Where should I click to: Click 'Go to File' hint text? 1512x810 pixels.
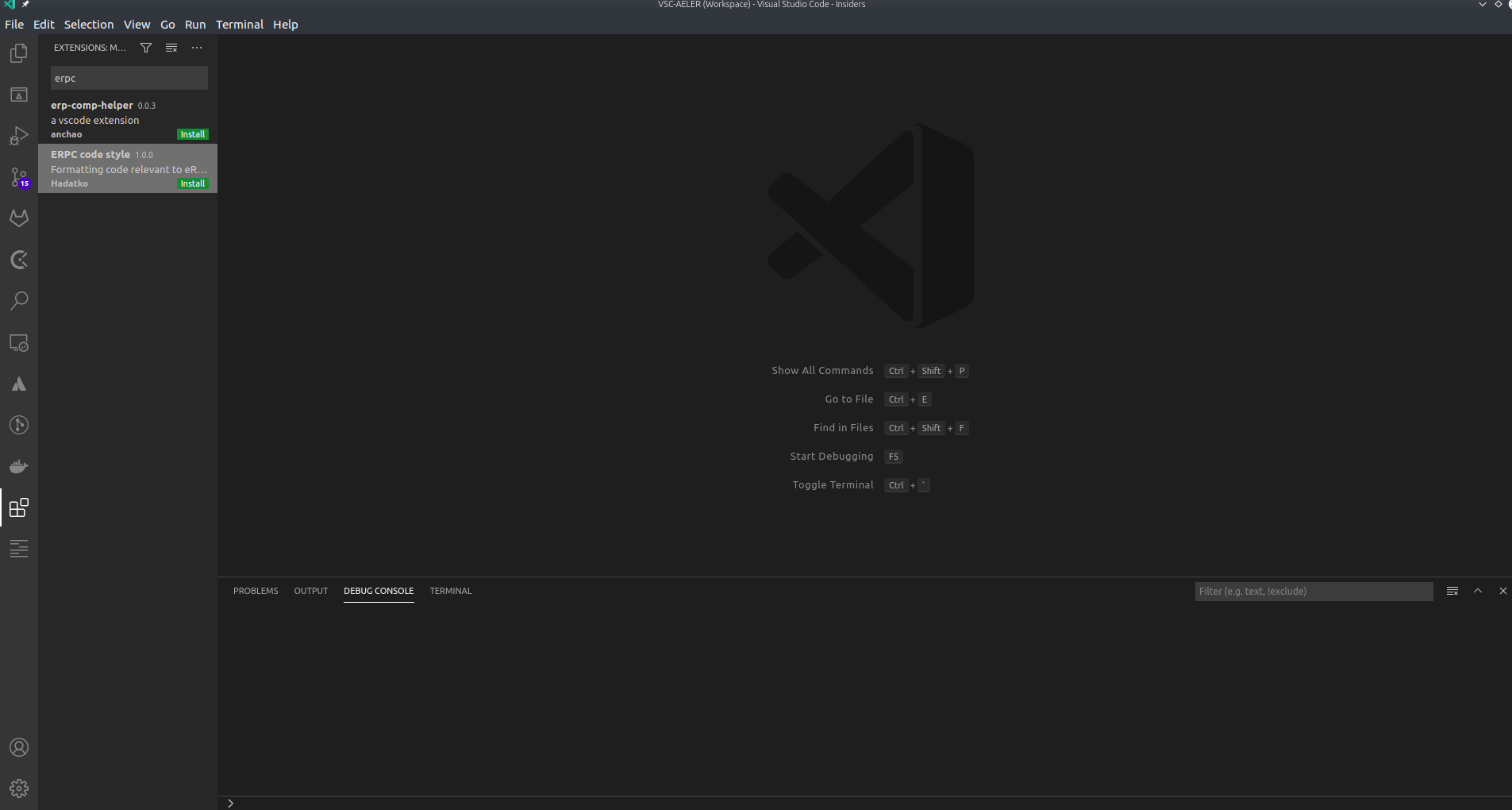point(849,399)
